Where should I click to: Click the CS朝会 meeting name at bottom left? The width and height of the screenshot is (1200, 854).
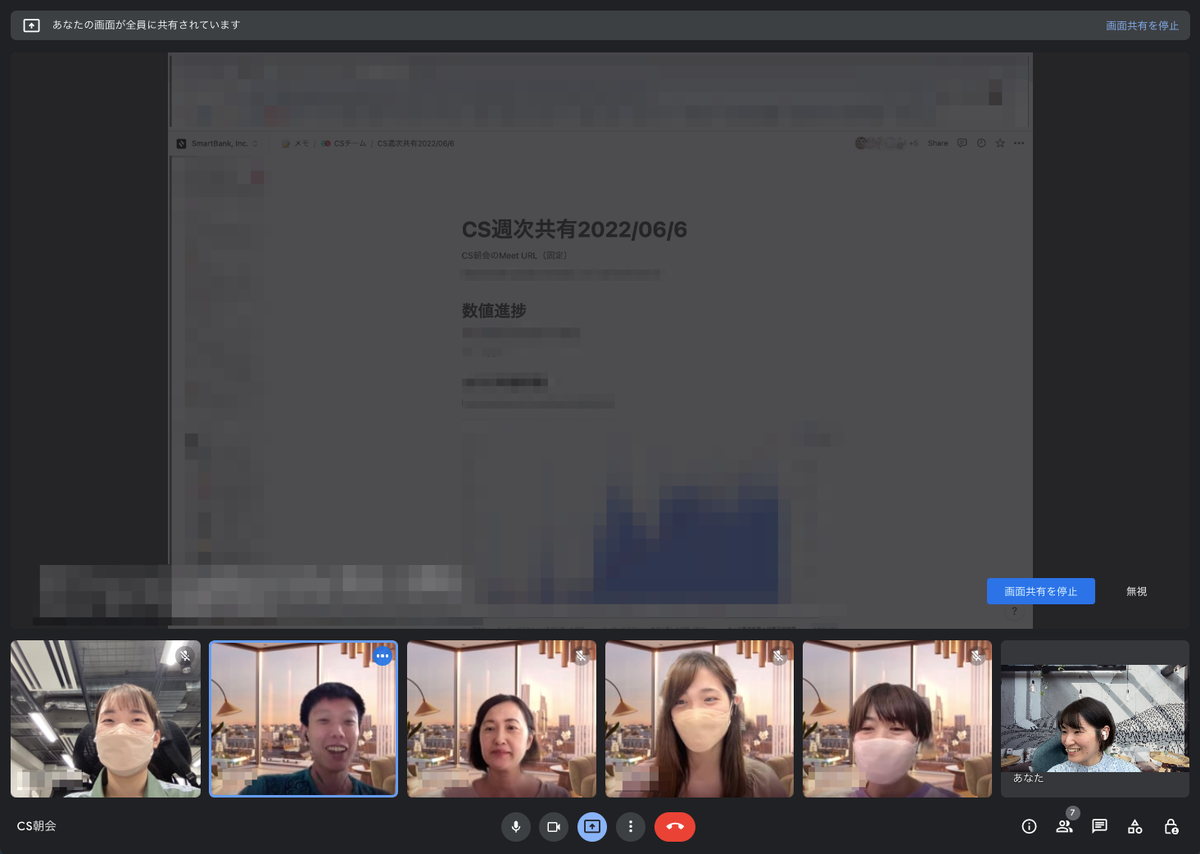point(37,827)
